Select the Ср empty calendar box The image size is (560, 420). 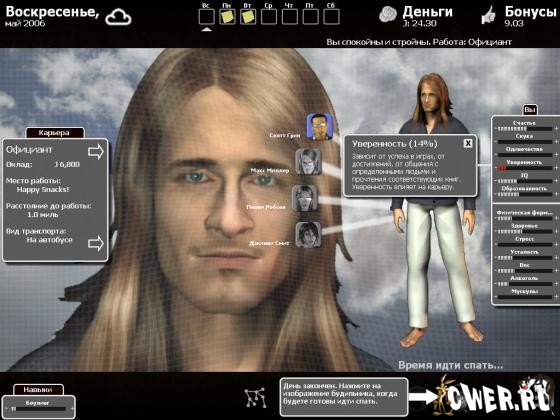269,17
